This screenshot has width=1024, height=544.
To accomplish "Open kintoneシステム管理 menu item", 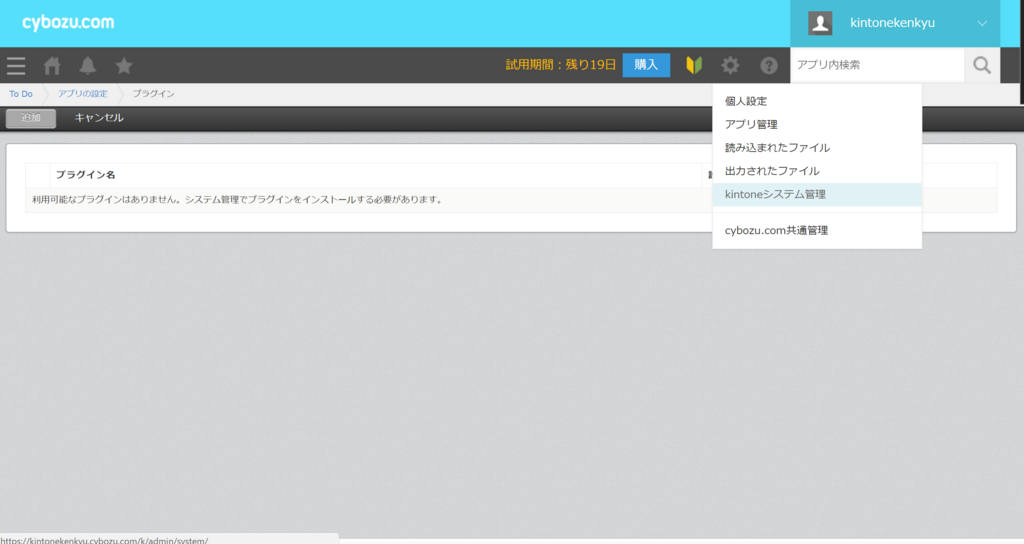I will tap(817, 195).
